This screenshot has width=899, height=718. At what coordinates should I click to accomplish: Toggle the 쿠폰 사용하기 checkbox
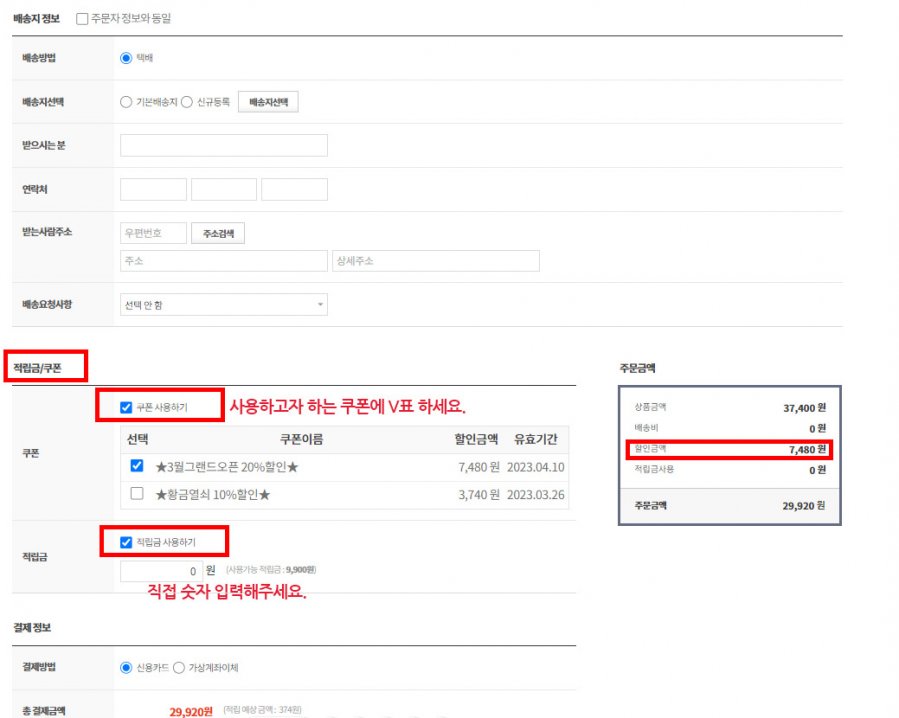pyautogui.click(x=126, y=408)
